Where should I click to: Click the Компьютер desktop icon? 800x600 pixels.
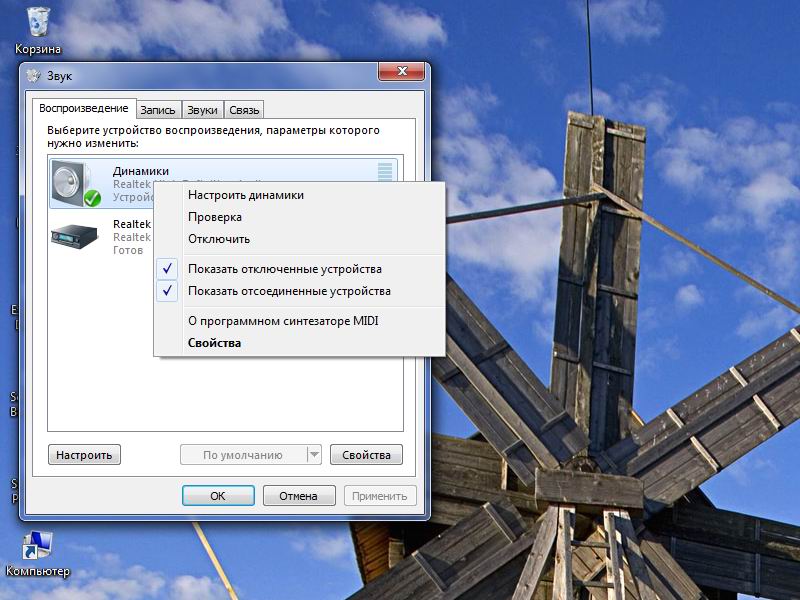[37, 545]
